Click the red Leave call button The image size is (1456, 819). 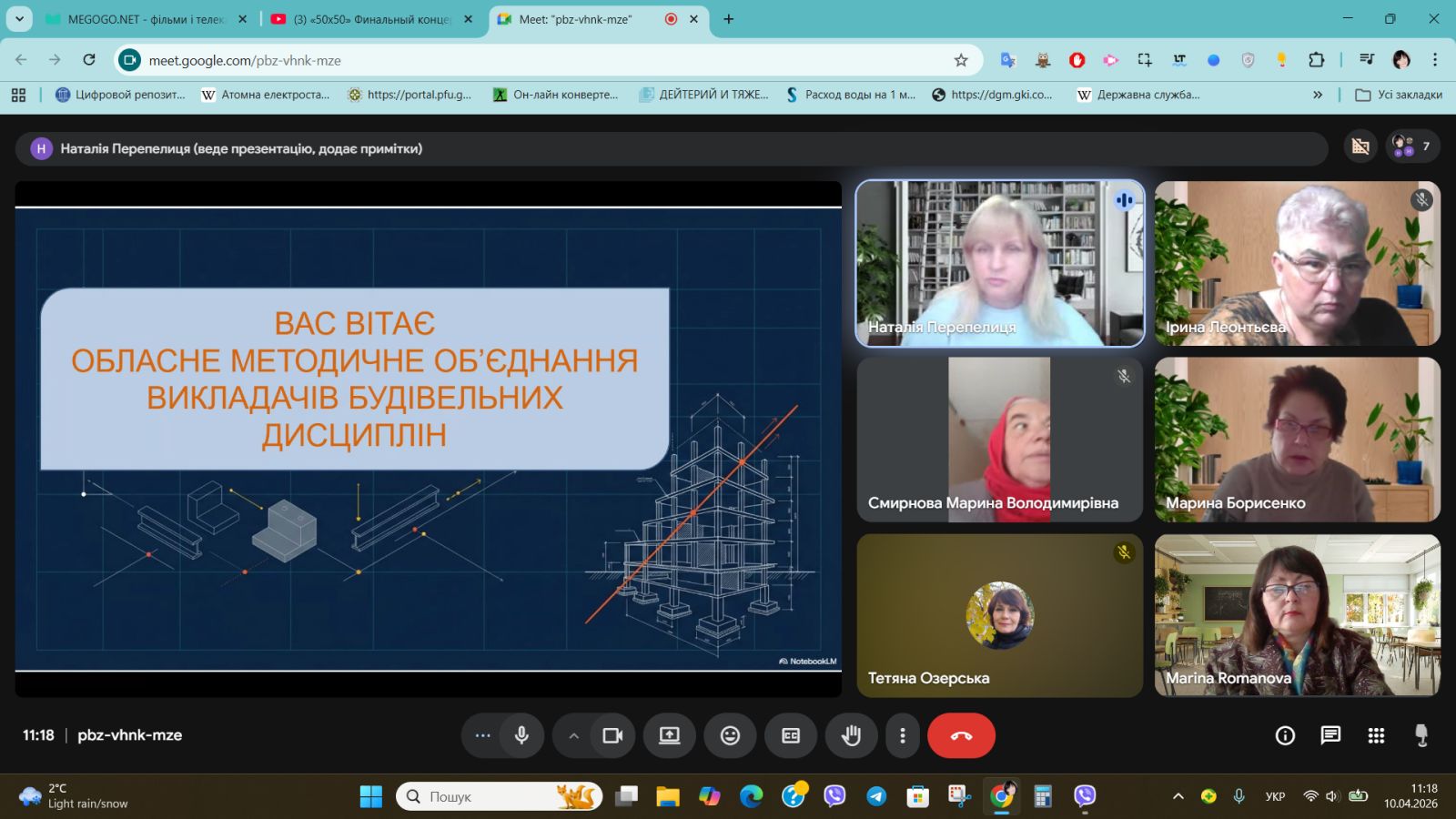click(961, 735)
